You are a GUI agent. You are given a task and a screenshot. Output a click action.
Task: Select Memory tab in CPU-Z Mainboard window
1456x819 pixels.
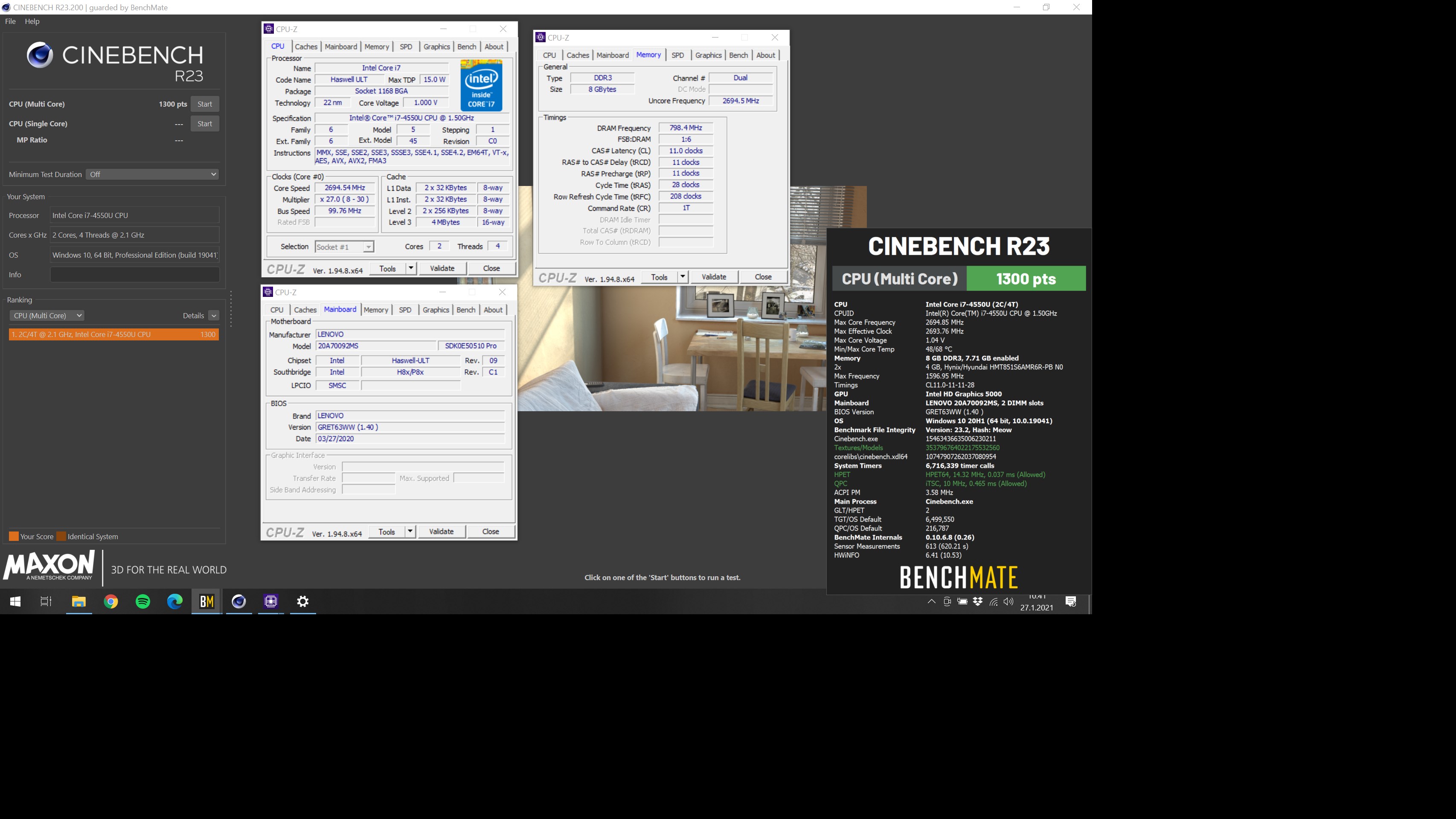[x=376, y=310]
